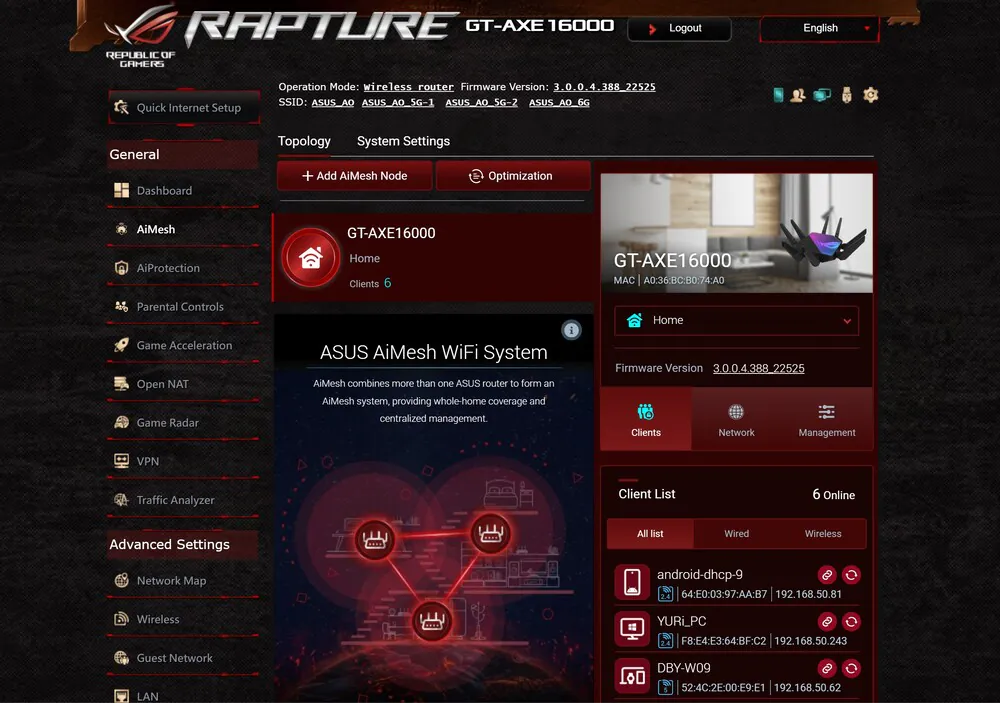The width and height of the screenshot is (1000, 703).
Task: Filter client list by Wireless
Action: (x=823, y=533)
